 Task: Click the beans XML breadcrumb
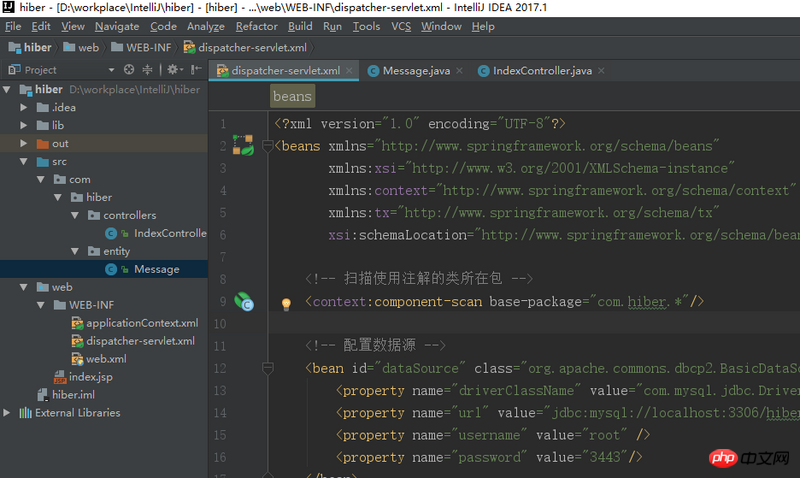point(292,96)
